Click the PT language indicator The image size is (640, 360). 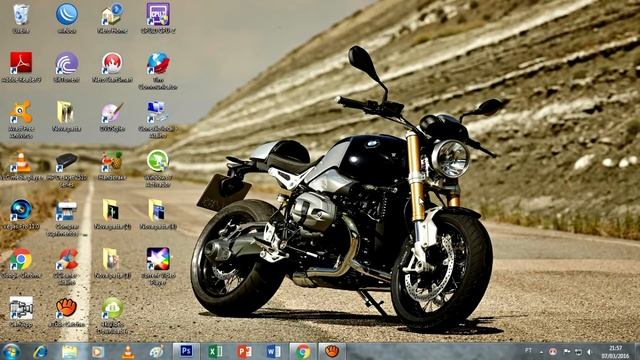click(528, 351)
